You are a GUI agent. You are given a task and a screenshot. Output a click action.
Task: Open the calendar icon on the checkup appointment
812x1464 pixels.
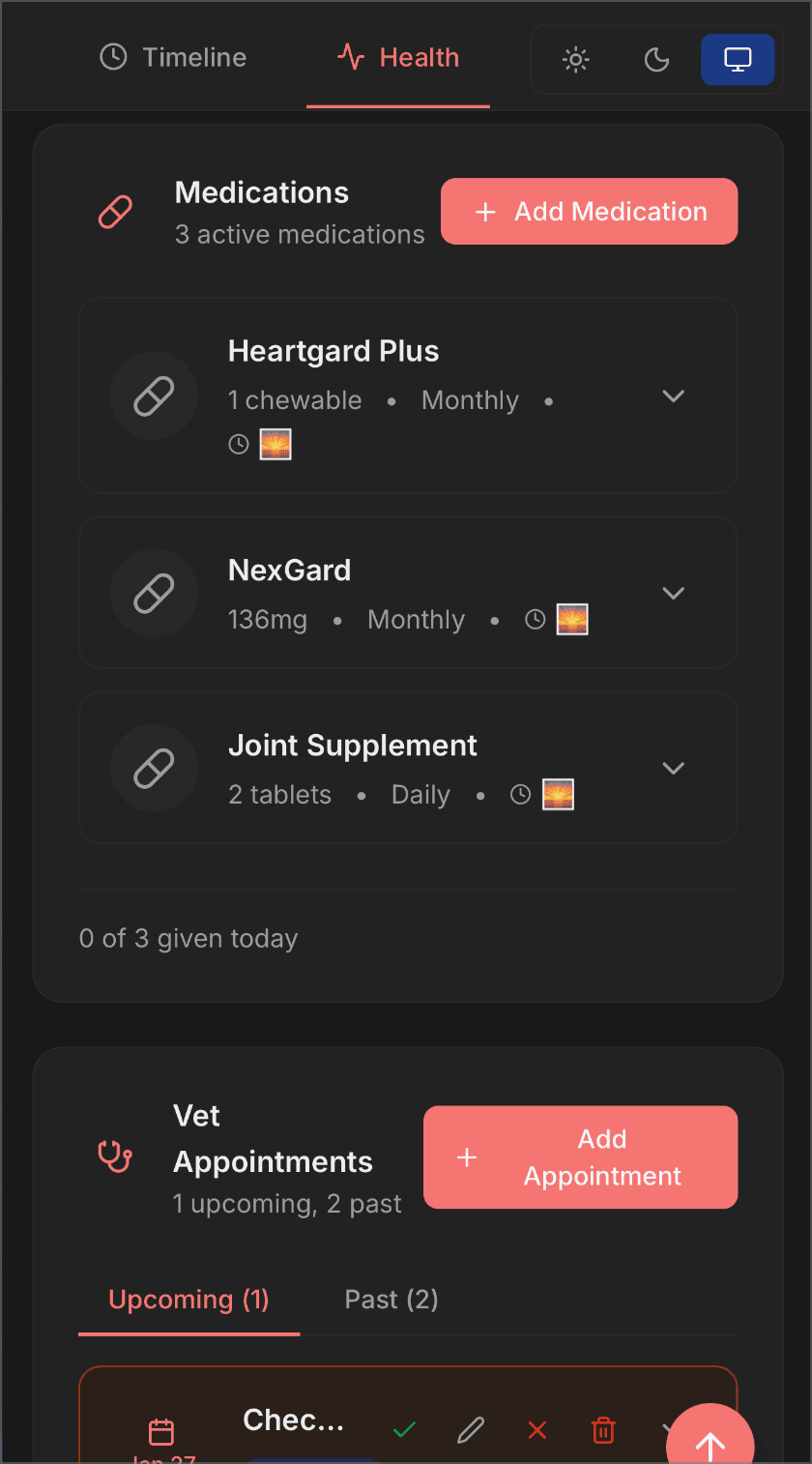(x=161, y=1431)
